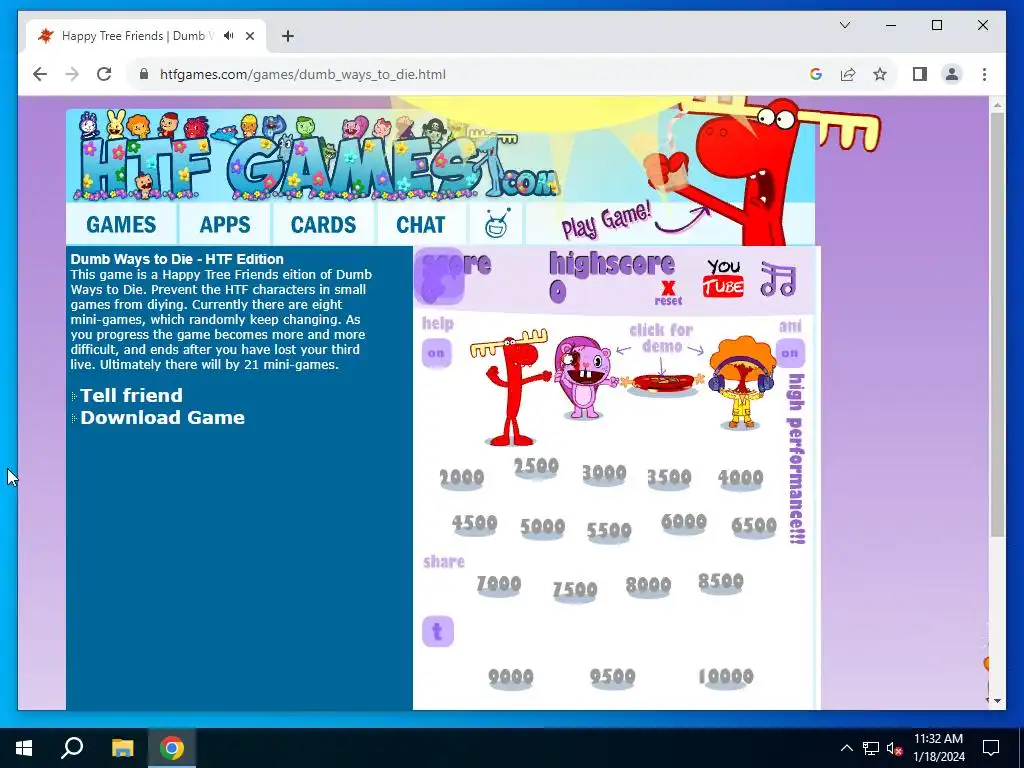The height and width of the screenshot is (768, 1024).
Task: Bookmark this page with star icon
Action: (x=880, y=74)
